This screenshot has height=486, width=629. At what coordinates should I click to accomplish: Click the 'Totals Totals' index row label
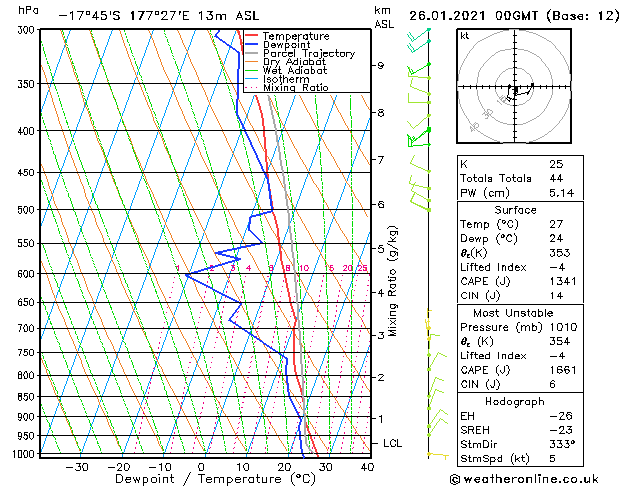click(496, 178)
